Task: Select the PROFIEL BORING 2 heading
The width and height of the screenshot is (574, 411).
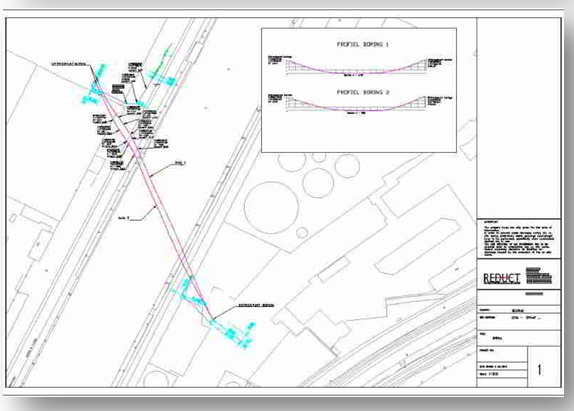Action: click(363, 92)
